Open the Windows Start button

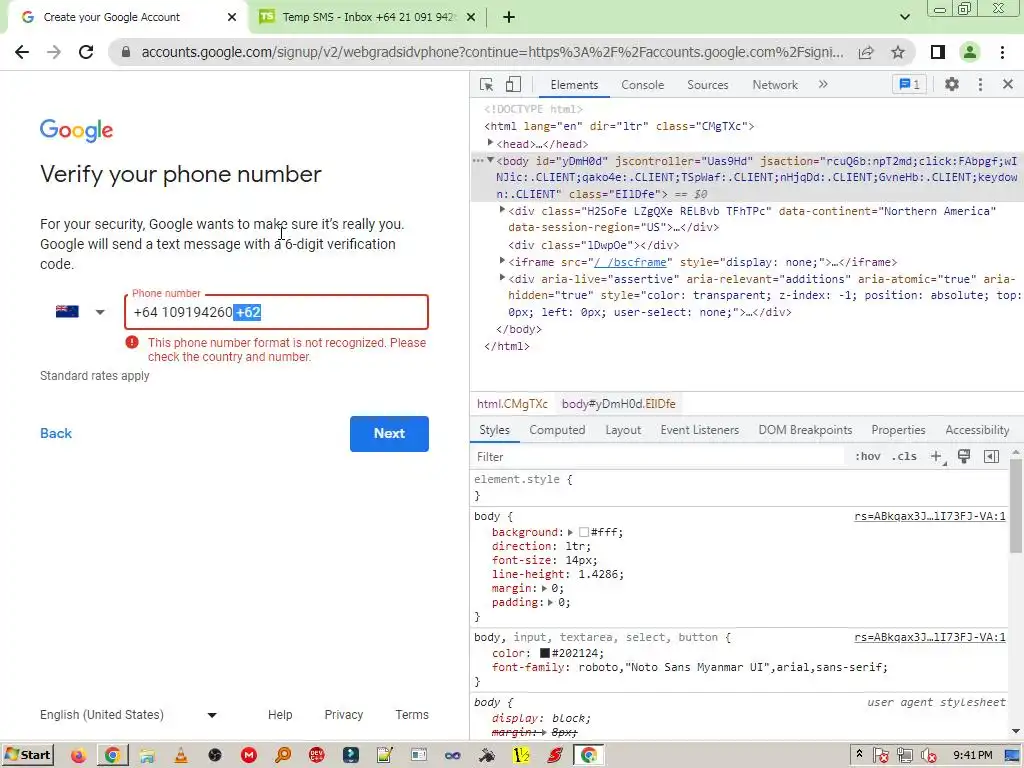coord(27,756)
